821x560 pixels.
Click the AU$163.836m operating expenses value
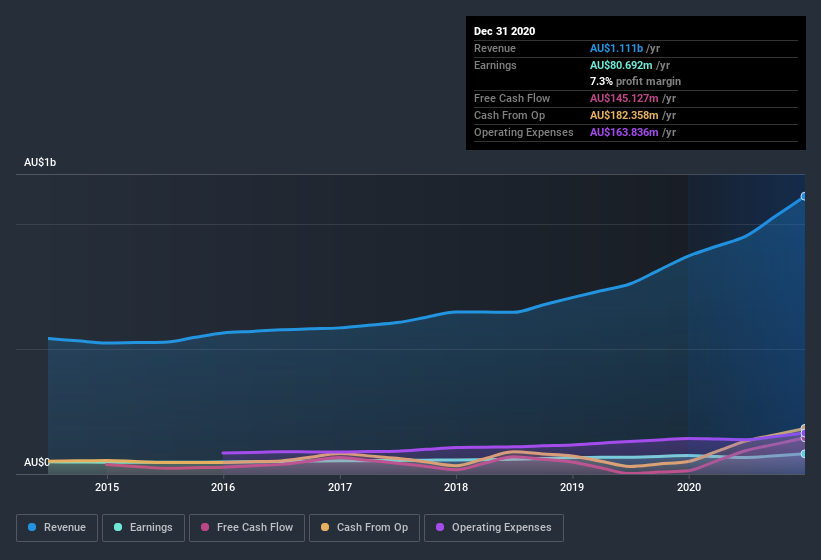(x=624, y=132)
